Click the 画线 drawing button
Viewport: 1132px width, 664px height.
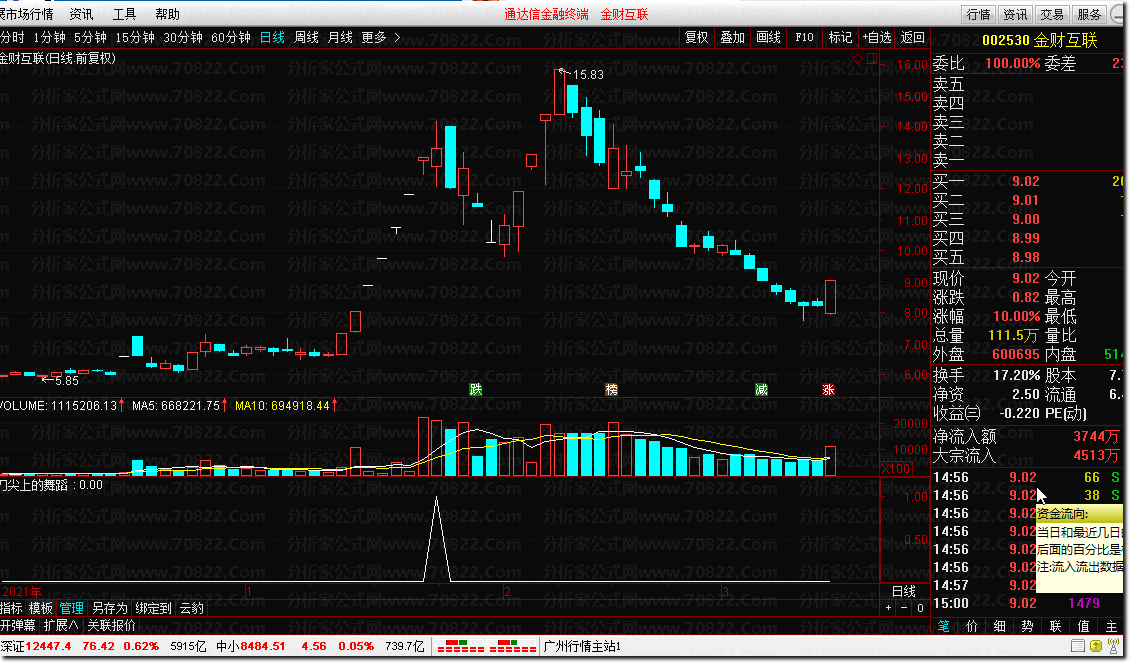tap(768, 38)
